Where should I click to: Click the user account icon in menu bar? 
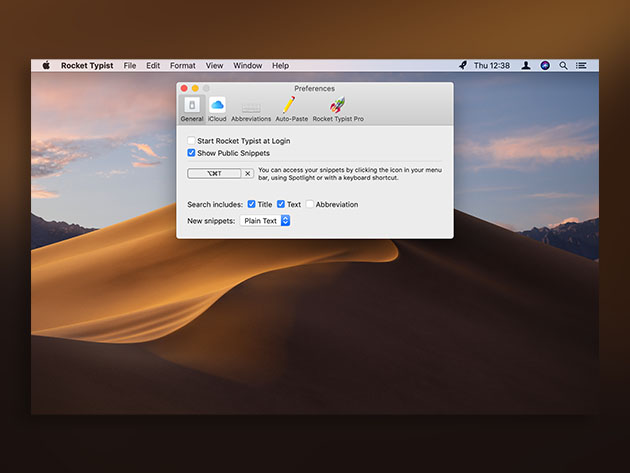coord(526,65)
